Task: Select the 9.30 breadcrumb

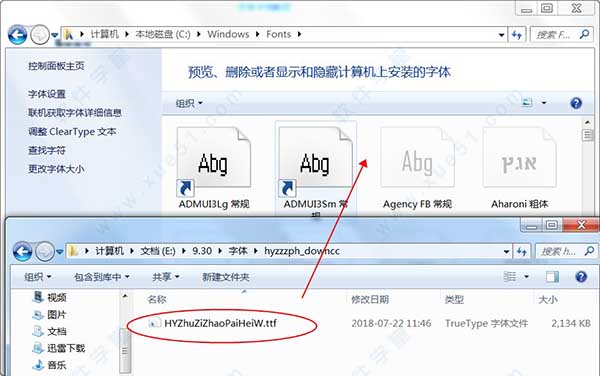Action: (202, 251)
